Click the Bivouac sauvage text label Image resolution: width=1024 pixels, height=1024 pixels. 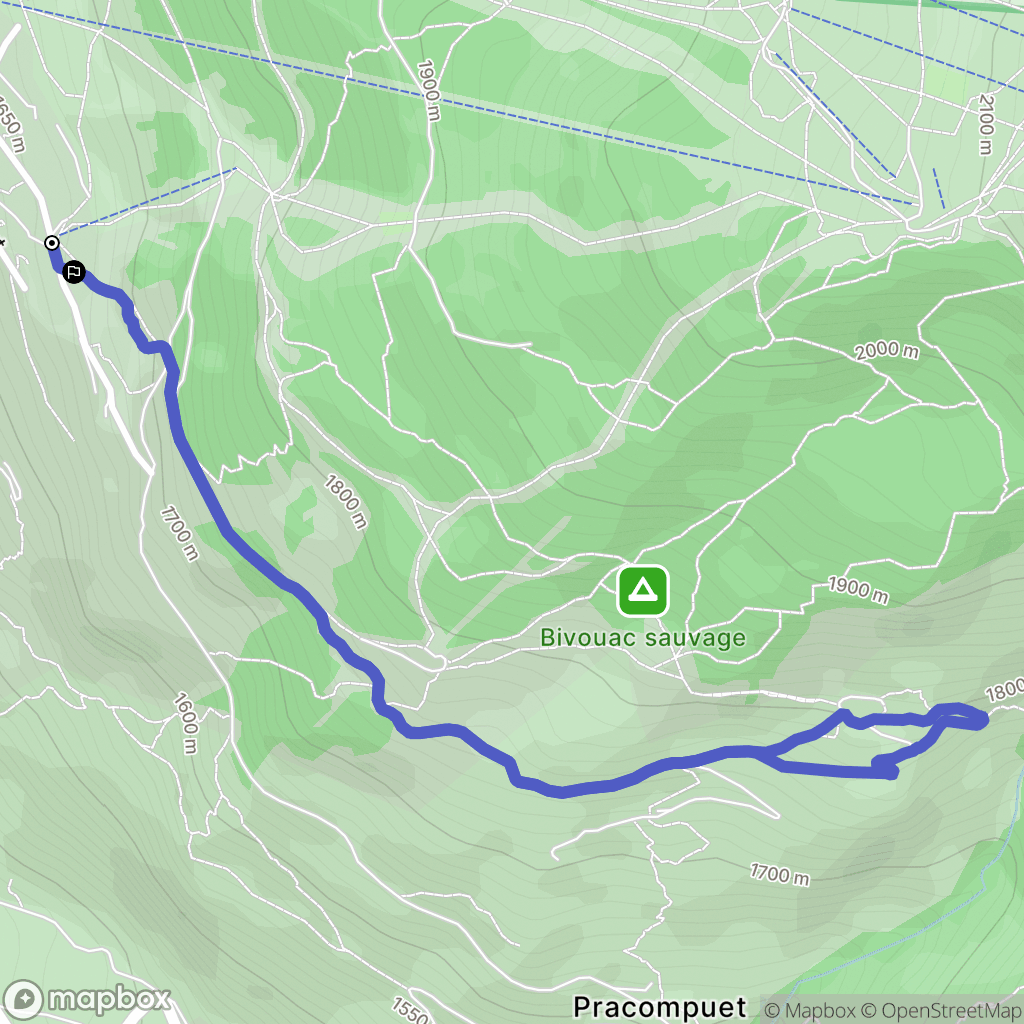click(643, 638)
